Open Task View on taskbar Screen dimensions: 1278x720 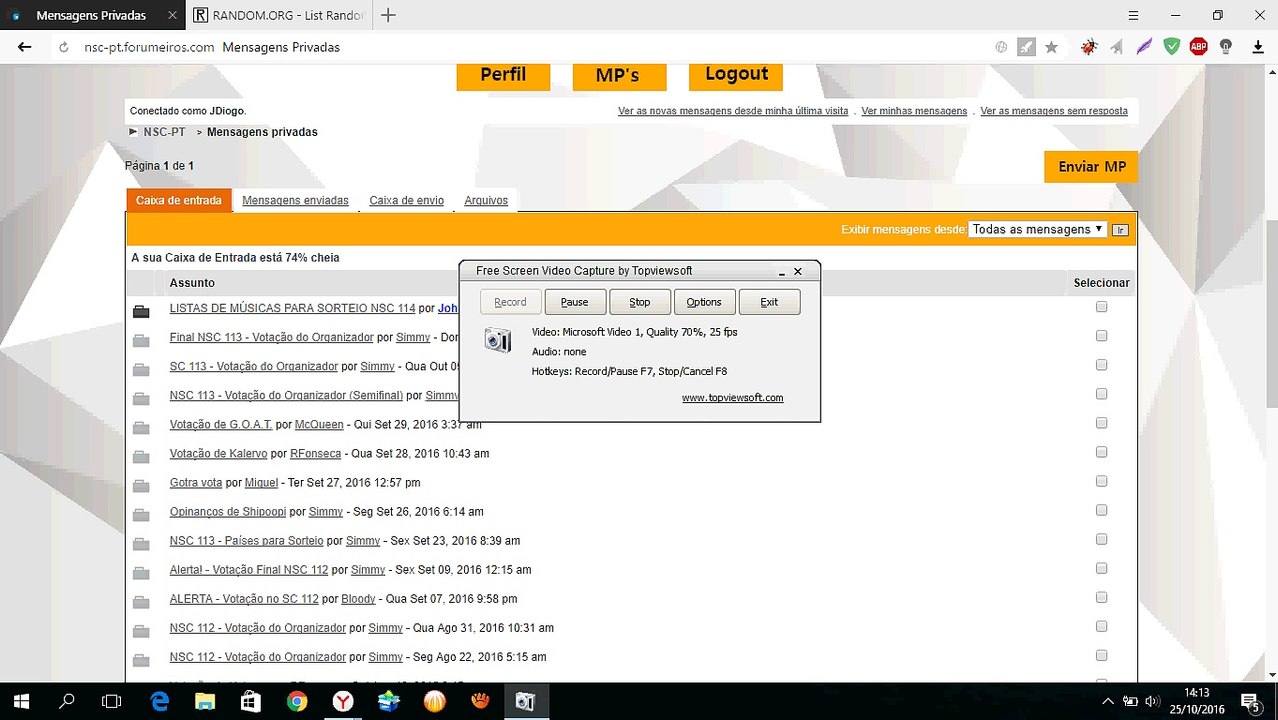click(x=112, y=701)
